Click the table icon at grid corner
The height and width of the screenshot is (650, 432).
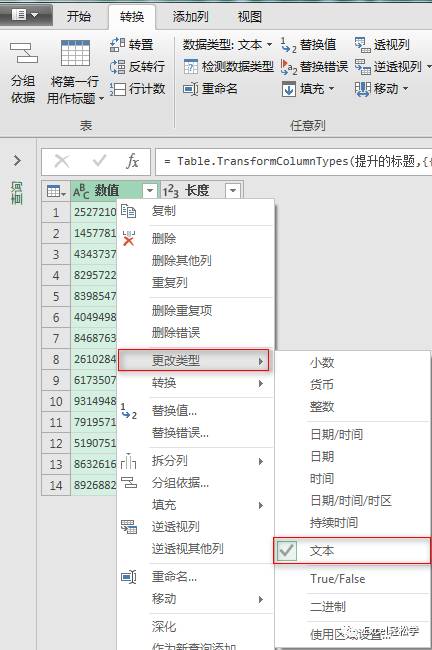click(56, 191)
